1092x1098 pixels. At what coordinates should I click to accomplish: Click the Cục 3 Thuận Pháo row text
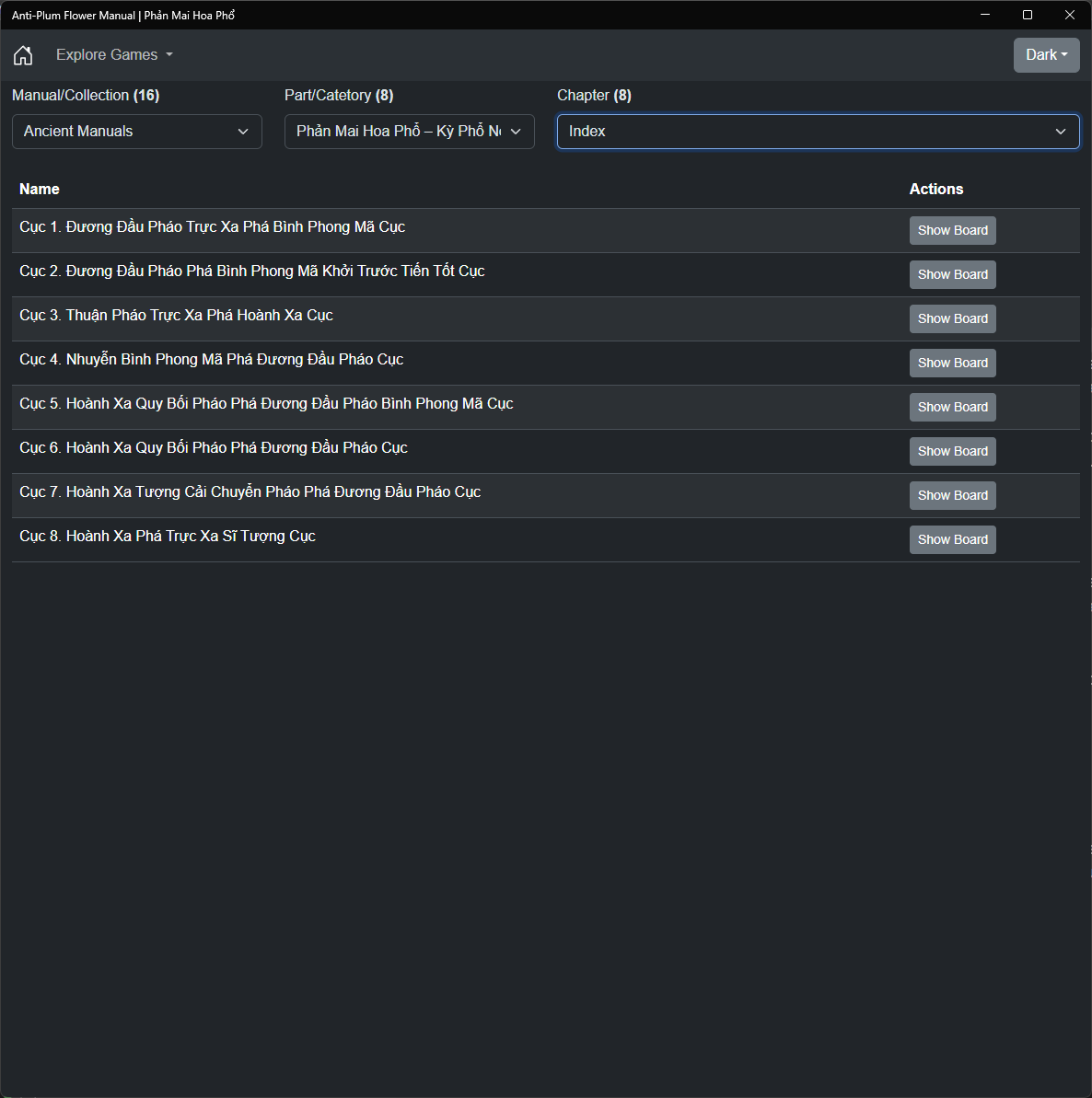pyautogui.click(x=176, y=316)
